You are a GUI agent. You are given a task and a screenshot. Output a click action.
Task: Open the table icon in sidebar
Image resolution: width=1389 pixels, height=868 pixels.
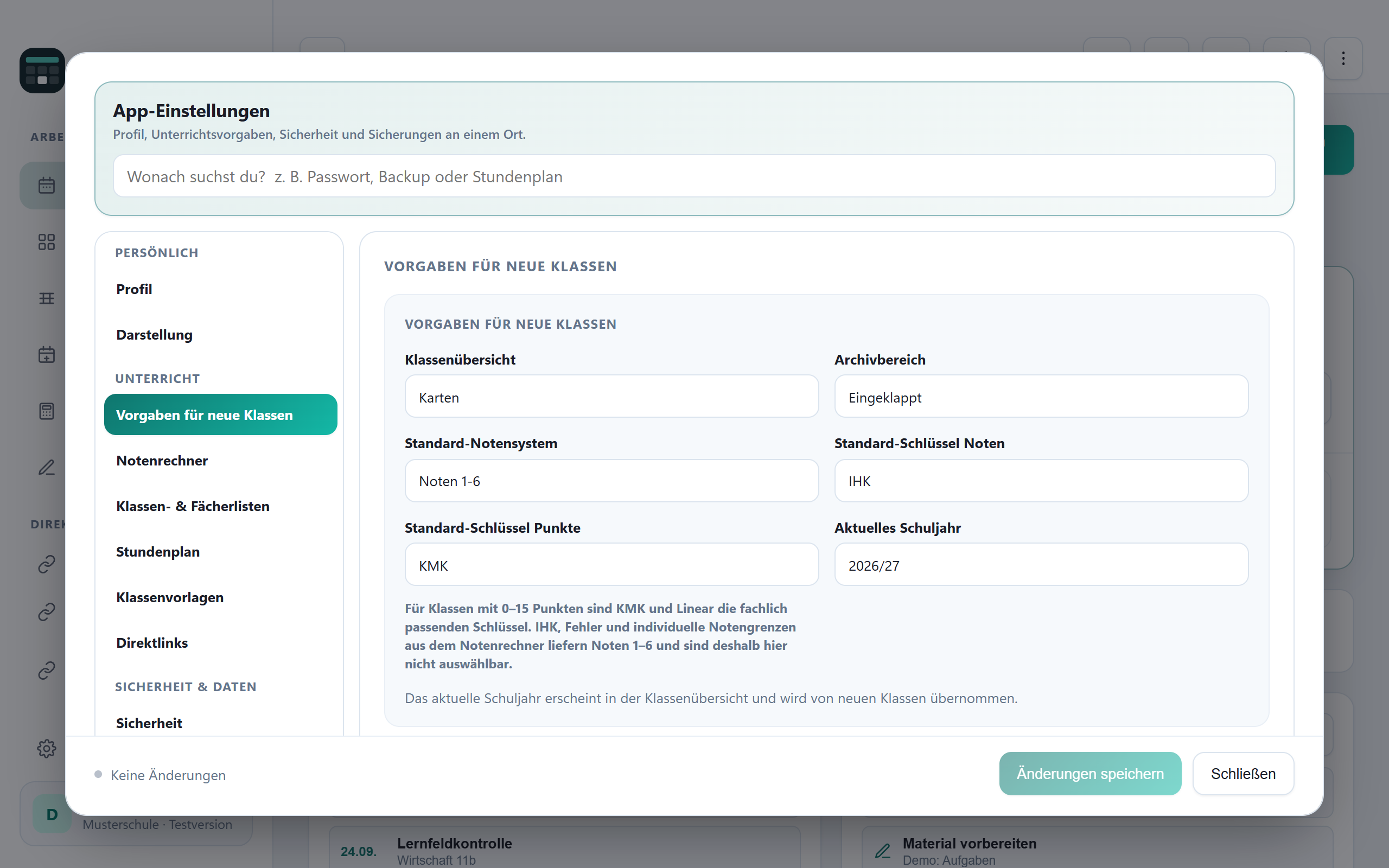point(47,298)
